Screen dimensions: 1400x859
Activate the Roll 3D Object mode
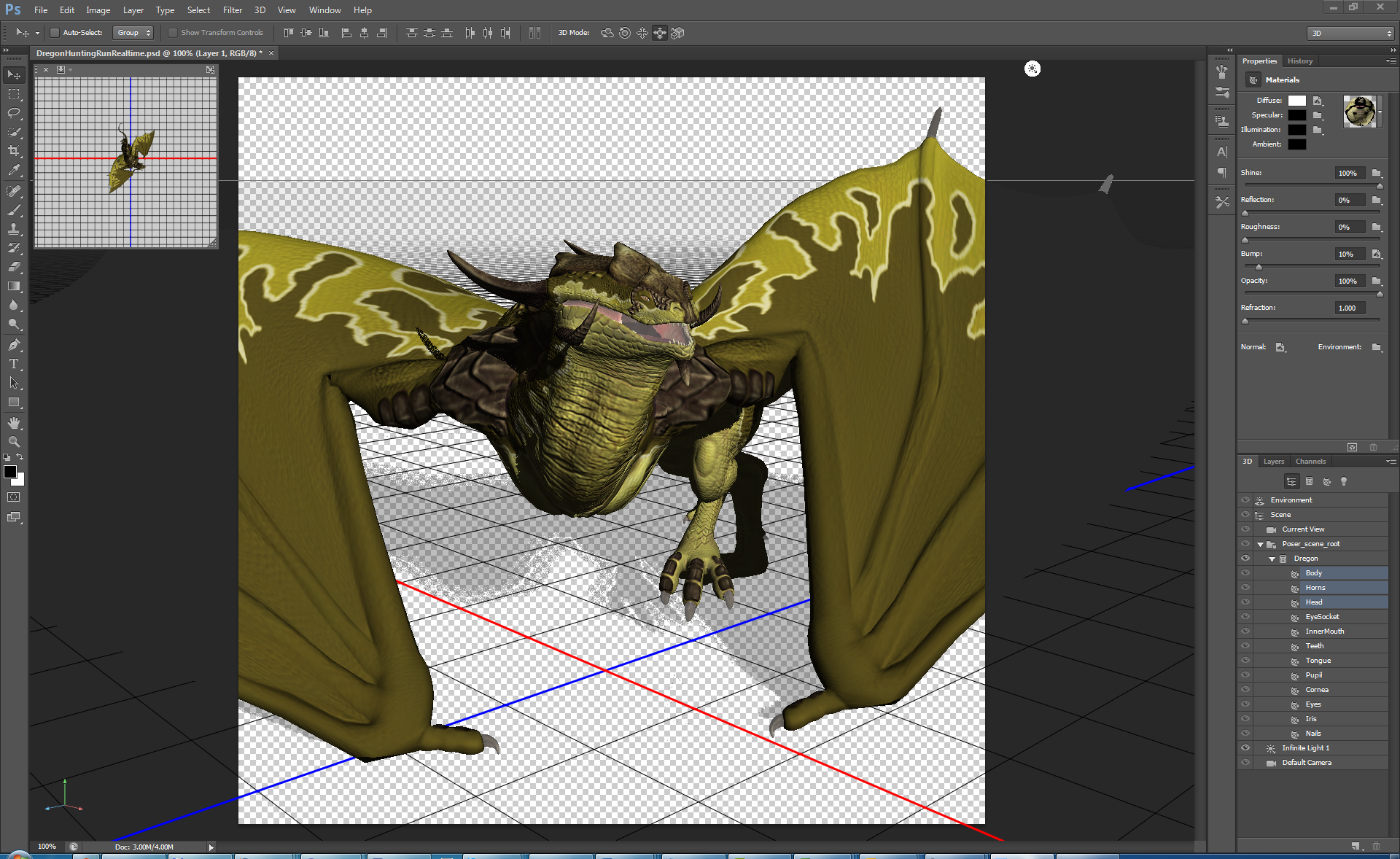coord(624,33)
